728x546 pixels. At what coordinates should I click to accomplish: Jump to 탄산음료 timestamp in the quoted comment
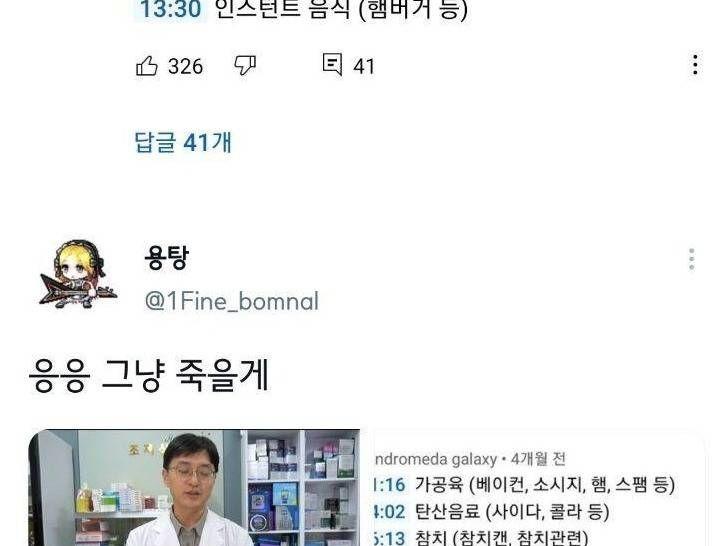tap(389, 512)
